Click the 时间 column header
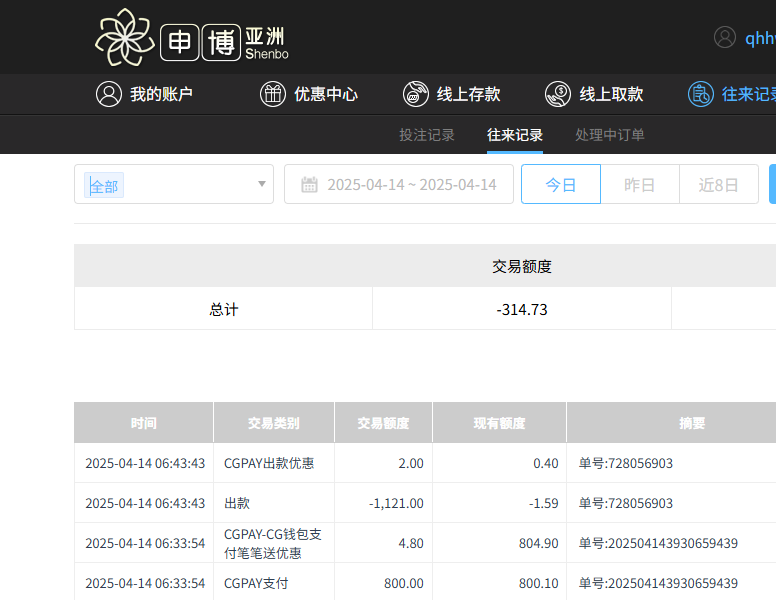776x600 pixels. pyautogui.click(x=143, y=423)
